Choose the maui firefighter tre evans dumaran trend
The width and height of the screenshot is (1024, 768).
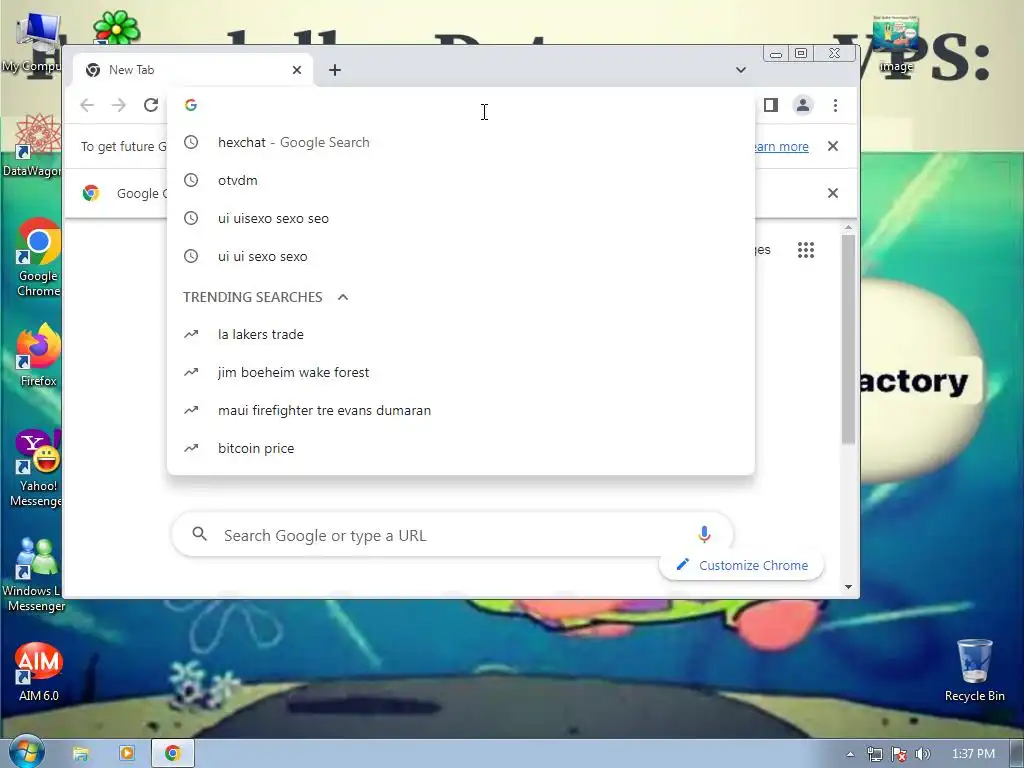tap(461, 410)
